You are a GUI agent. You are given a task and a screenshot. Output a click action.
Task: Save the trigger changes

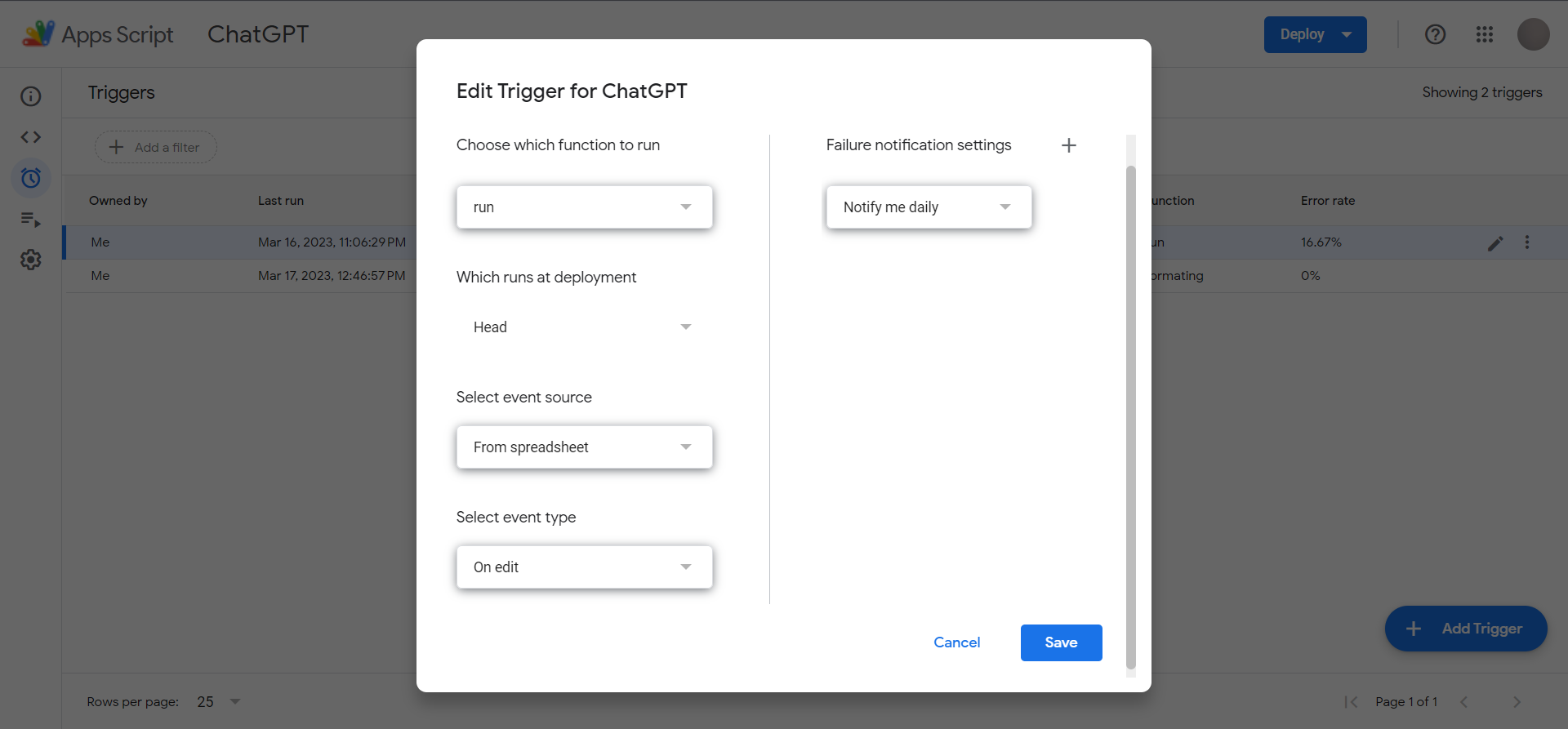coord(1061,642)
